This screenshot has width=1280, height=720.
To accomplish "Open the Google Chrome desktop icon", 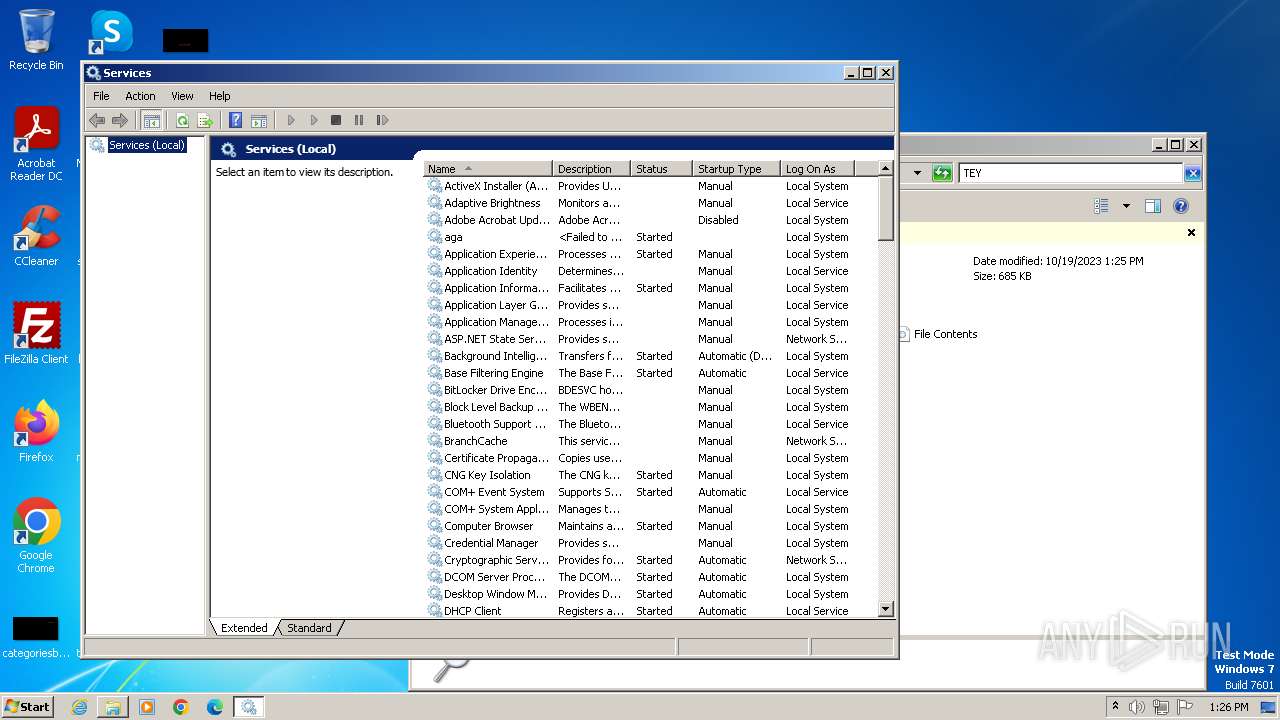I will (36, 535).
